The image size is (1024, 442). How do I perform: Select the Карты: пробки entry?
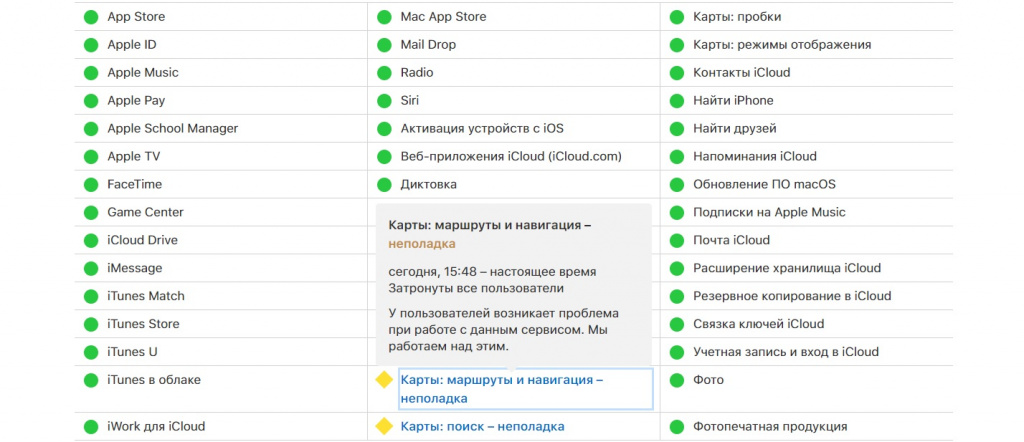(x=737, y=17)
